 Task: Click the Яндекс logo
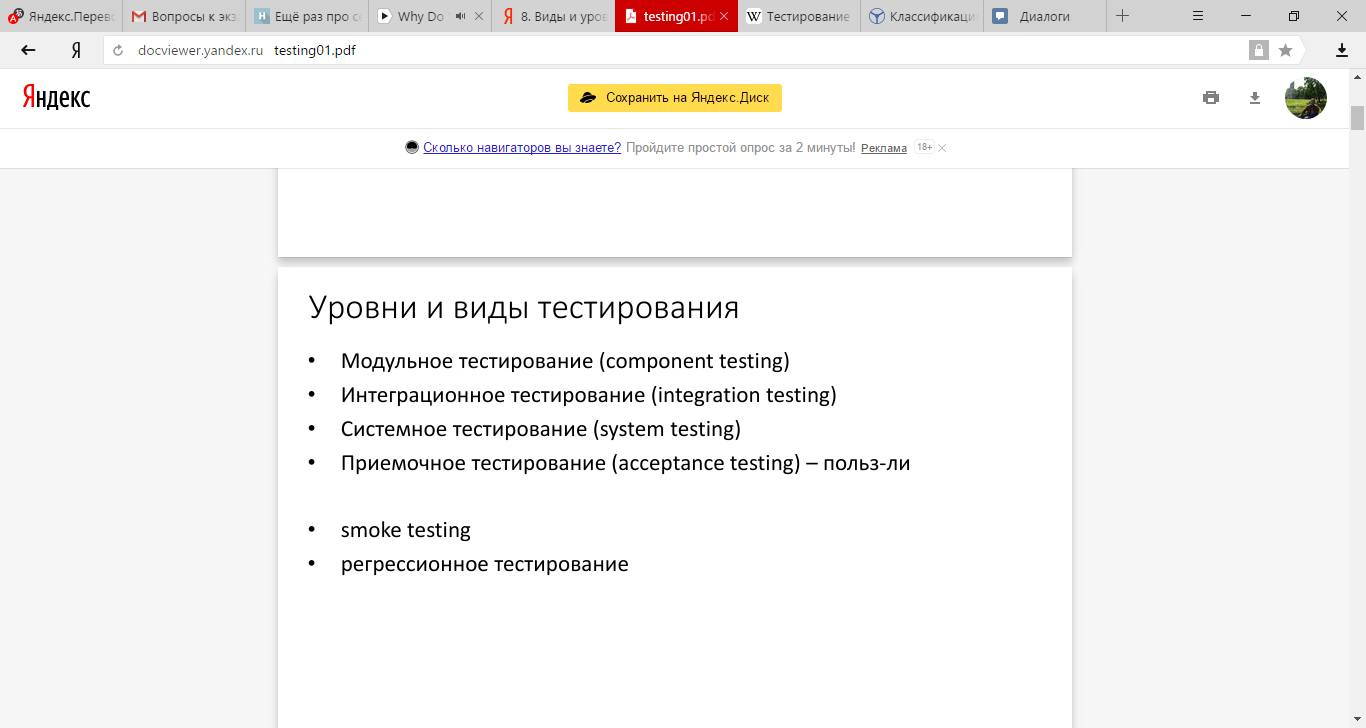(56, 97)
